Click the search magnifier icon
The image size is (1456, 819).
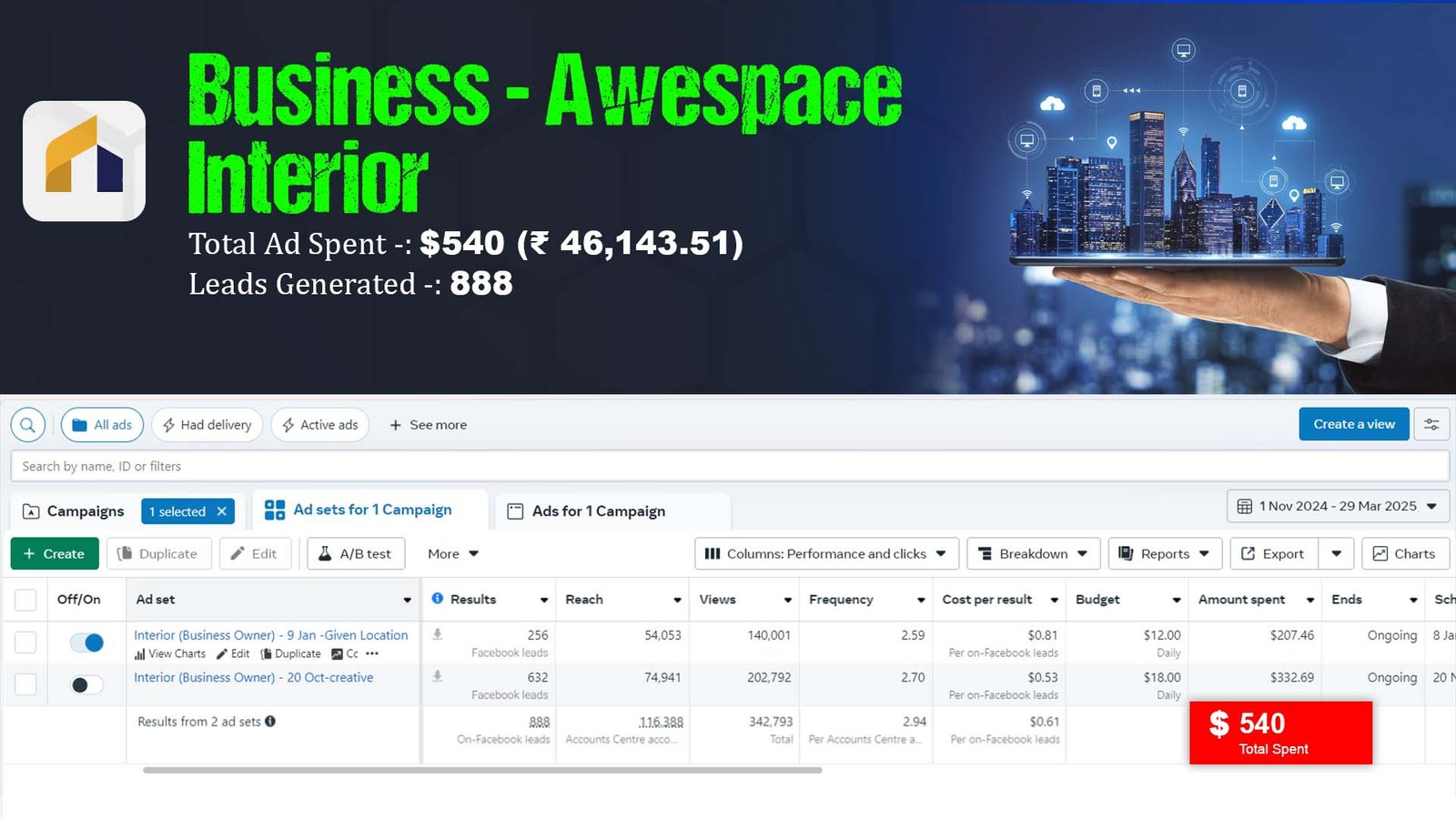coord(28,425)
